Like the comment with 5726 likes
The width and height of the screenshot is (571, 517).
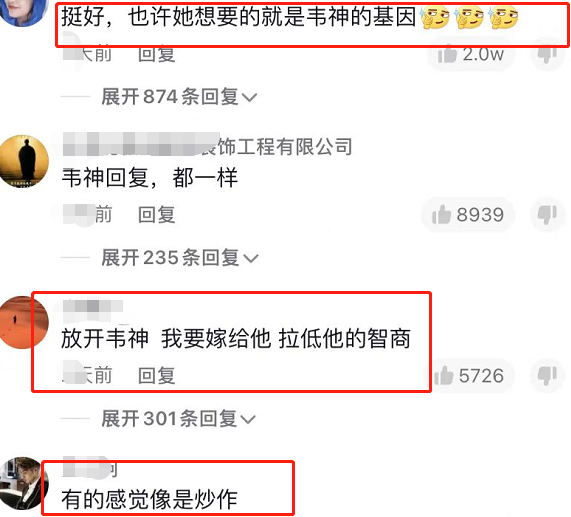pos(470,375)
